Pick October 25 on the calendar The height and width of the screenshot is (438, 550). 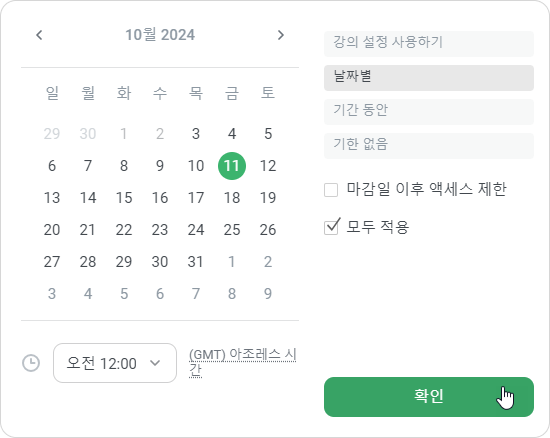tap(232, 230)
